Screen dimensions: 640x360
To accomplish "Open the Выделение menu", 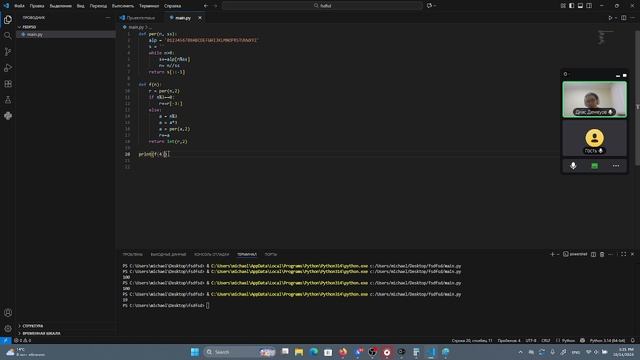I will (60, 6).
